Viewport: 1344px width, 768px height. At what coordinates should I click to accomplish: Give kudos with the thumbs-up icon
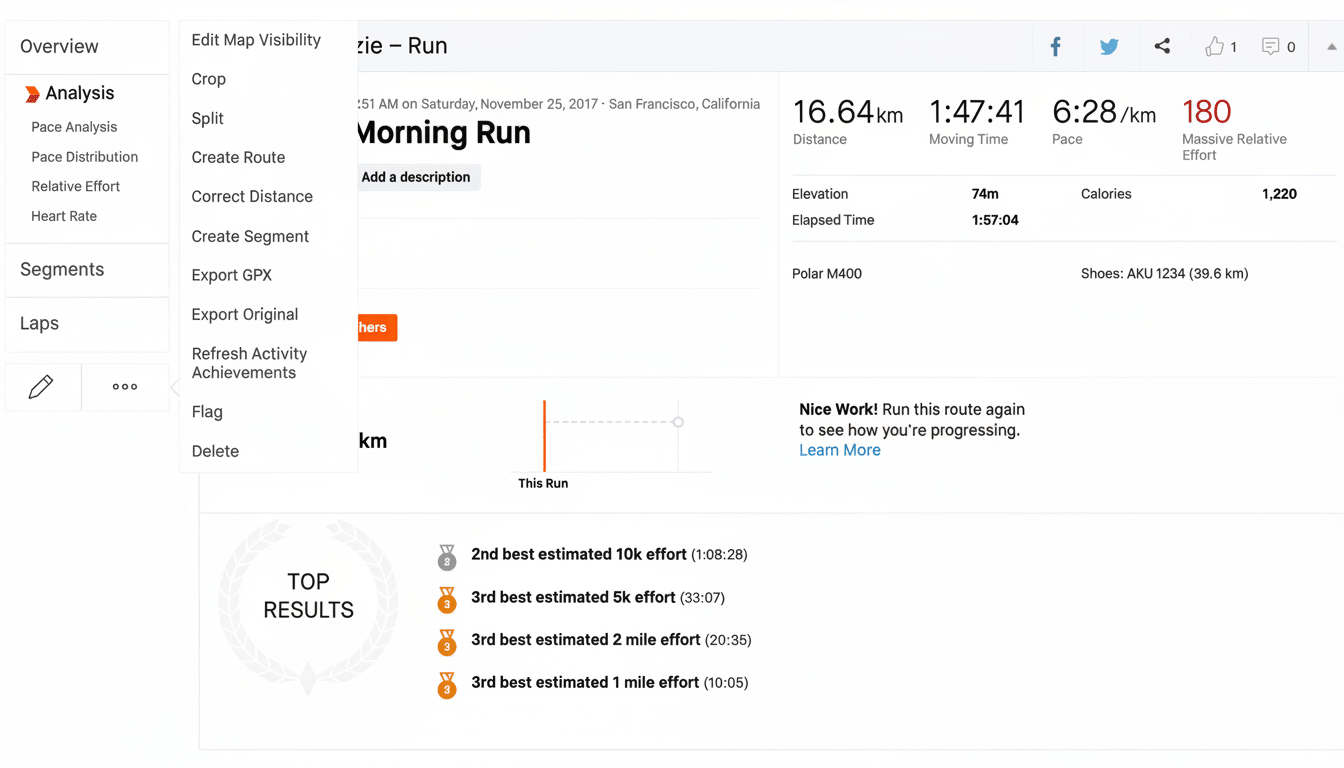(x=1215, y=45)
